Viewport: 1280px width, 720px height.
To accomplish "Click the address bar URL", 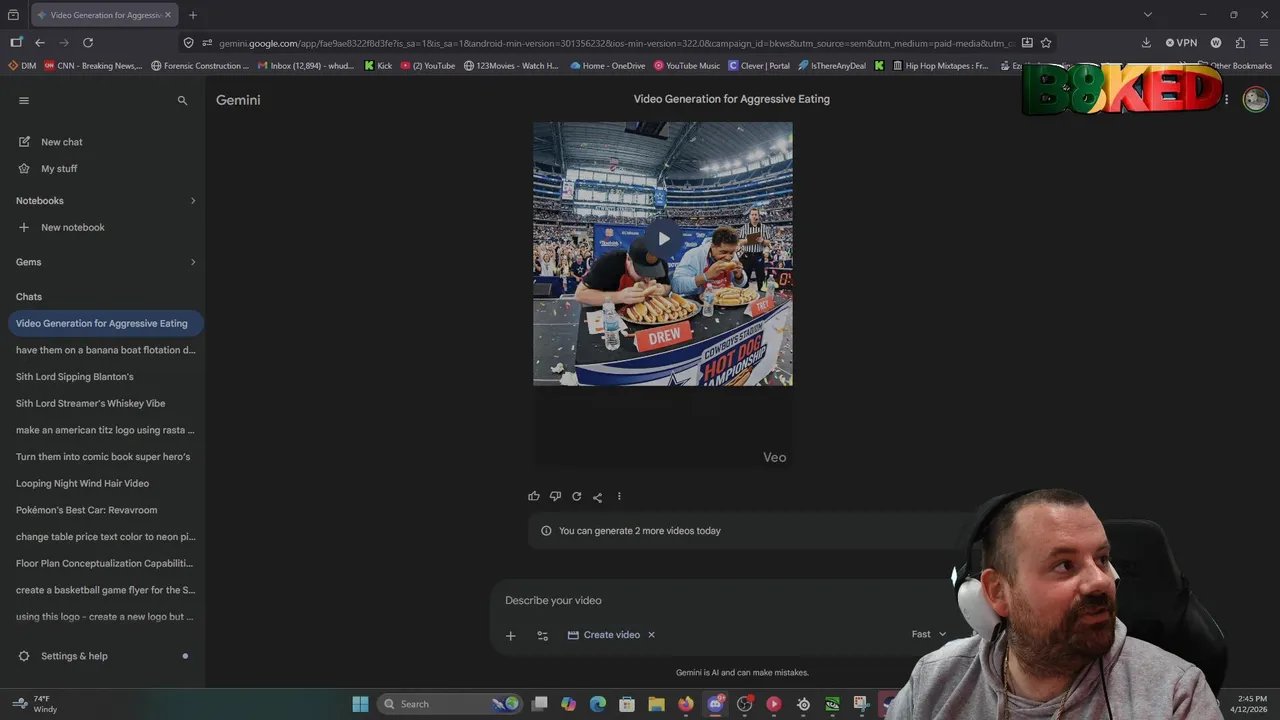I will click(x=615, y=43).
